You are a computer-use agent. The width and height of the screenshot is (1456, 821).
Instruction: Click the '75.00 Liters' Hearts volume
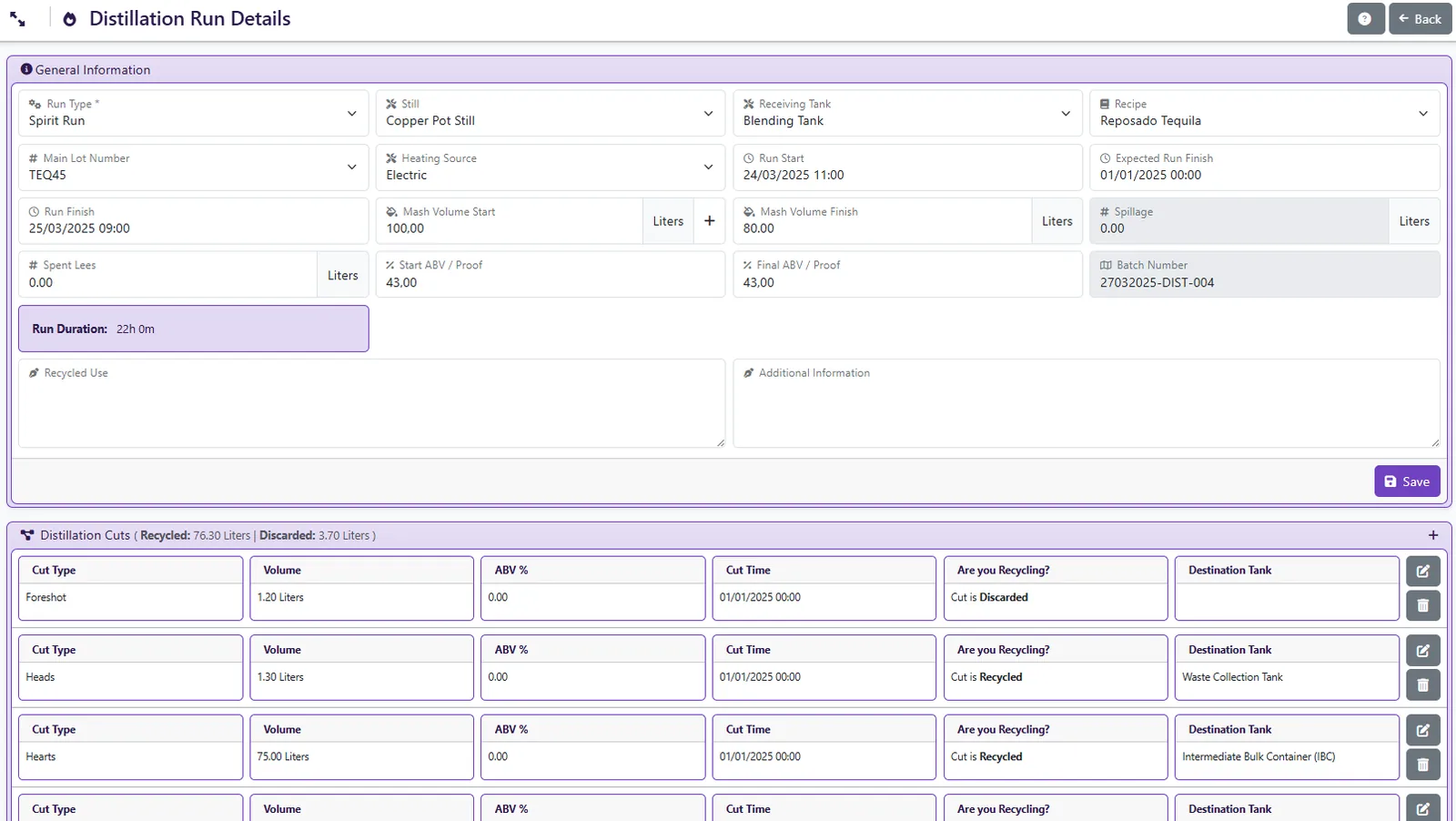click(283, 756)
